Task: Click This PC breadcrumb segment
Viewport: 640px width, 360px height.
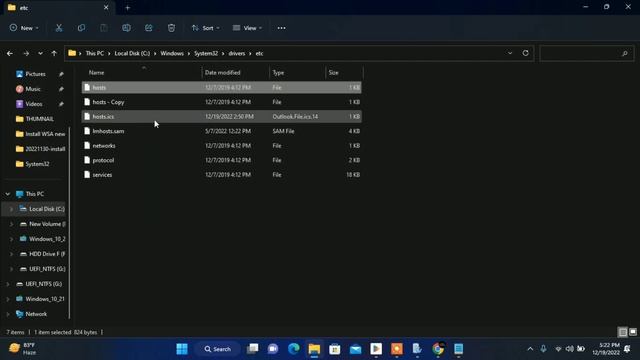Action: [x=95, y=53]
